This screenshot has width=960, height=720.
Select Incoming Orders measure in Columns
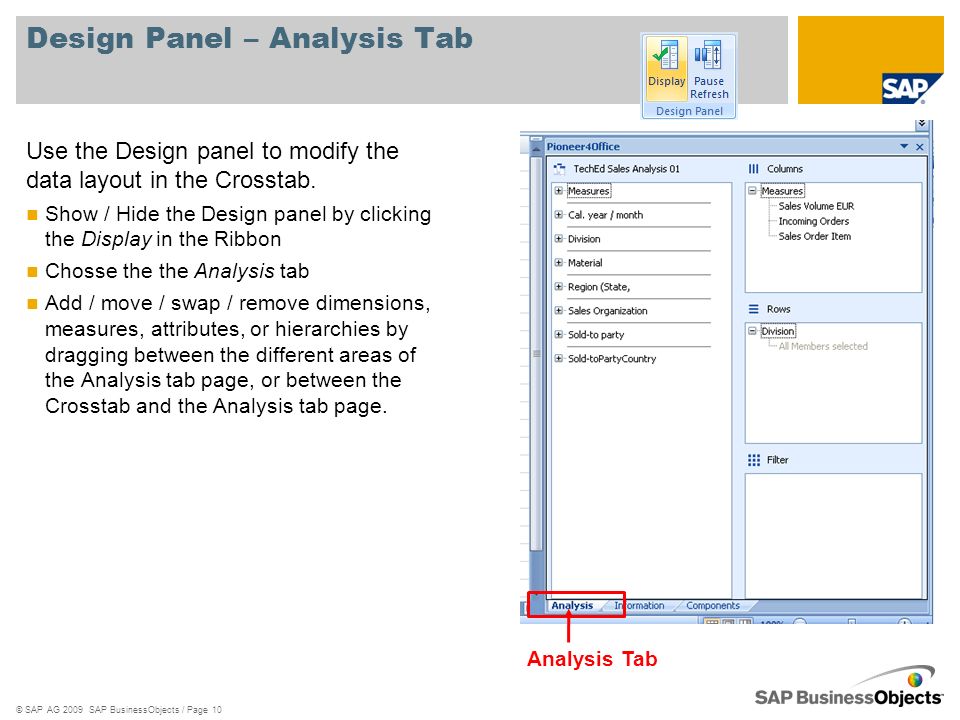pos(814,221)
